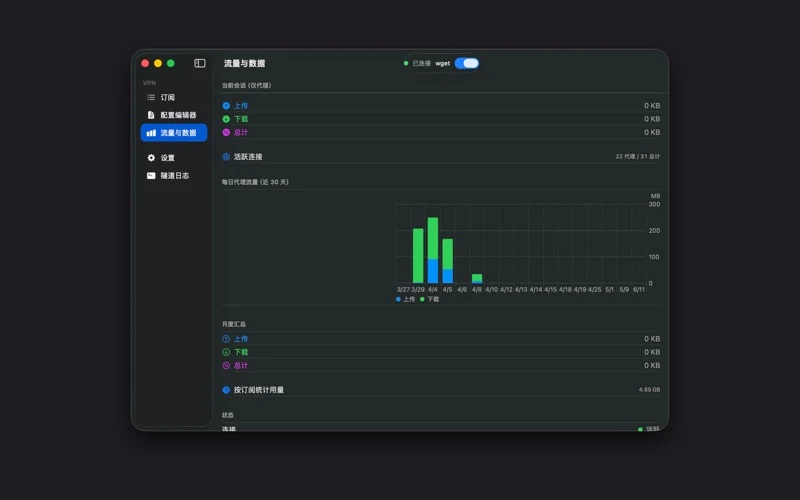
Task: Click the current session 下载 arrow icon
Action: click(226, 119)
